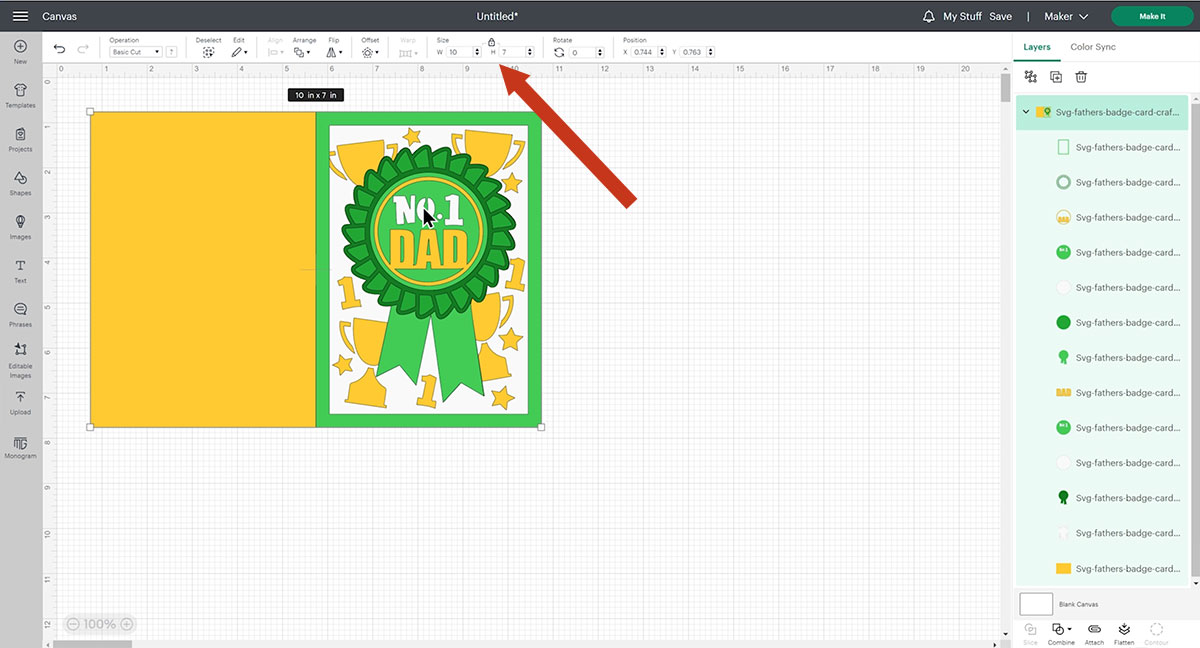Click Deselect in the edit toolbar
Viewport: 1200px width, 648px height.
tap(208, 51)
